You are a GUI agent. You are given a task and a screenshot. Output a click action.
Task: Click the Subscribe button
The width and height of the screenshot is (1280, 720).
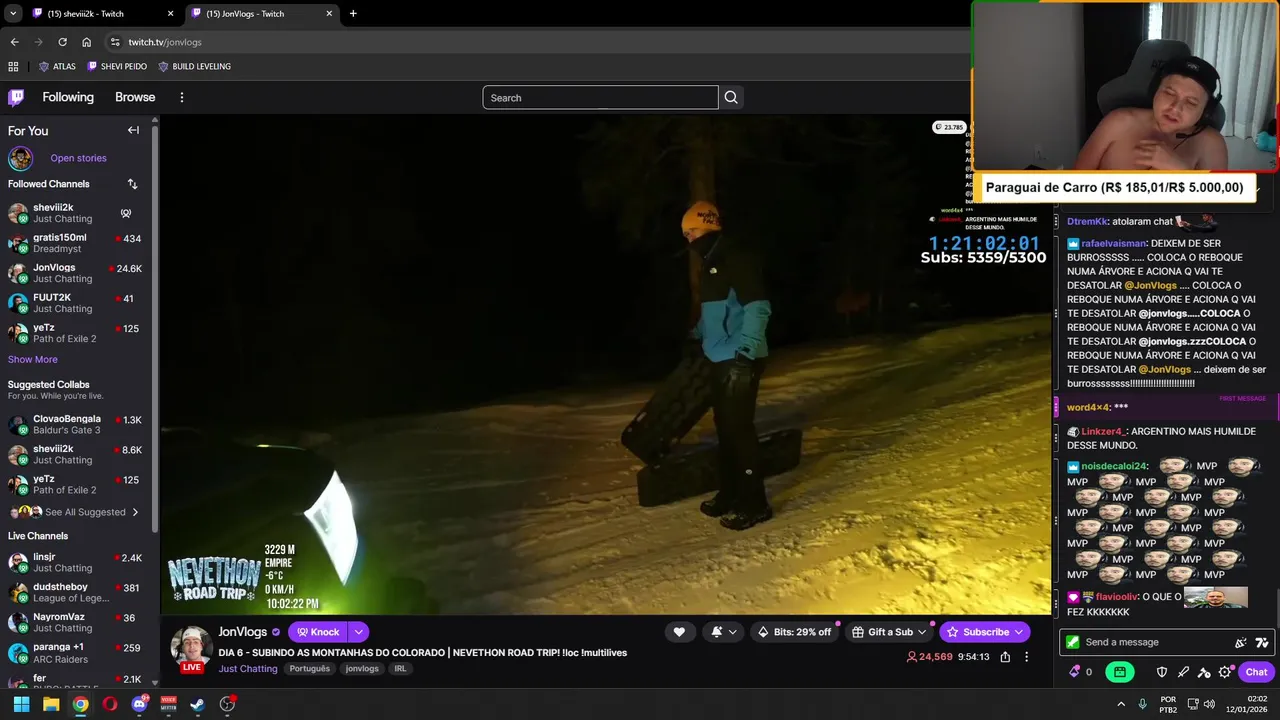coord(984,632)
